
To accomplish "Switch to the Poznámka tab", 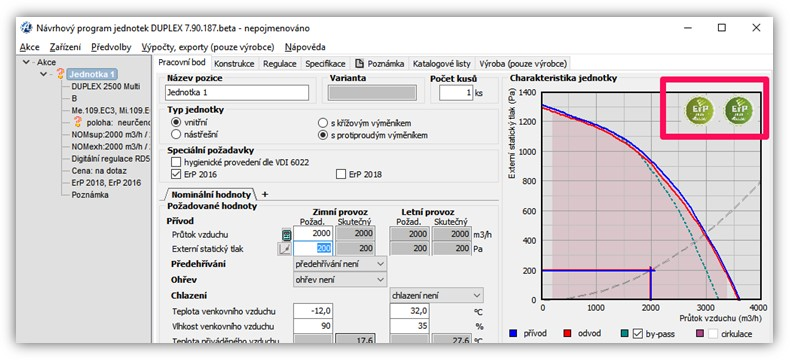I will point(379,64).
